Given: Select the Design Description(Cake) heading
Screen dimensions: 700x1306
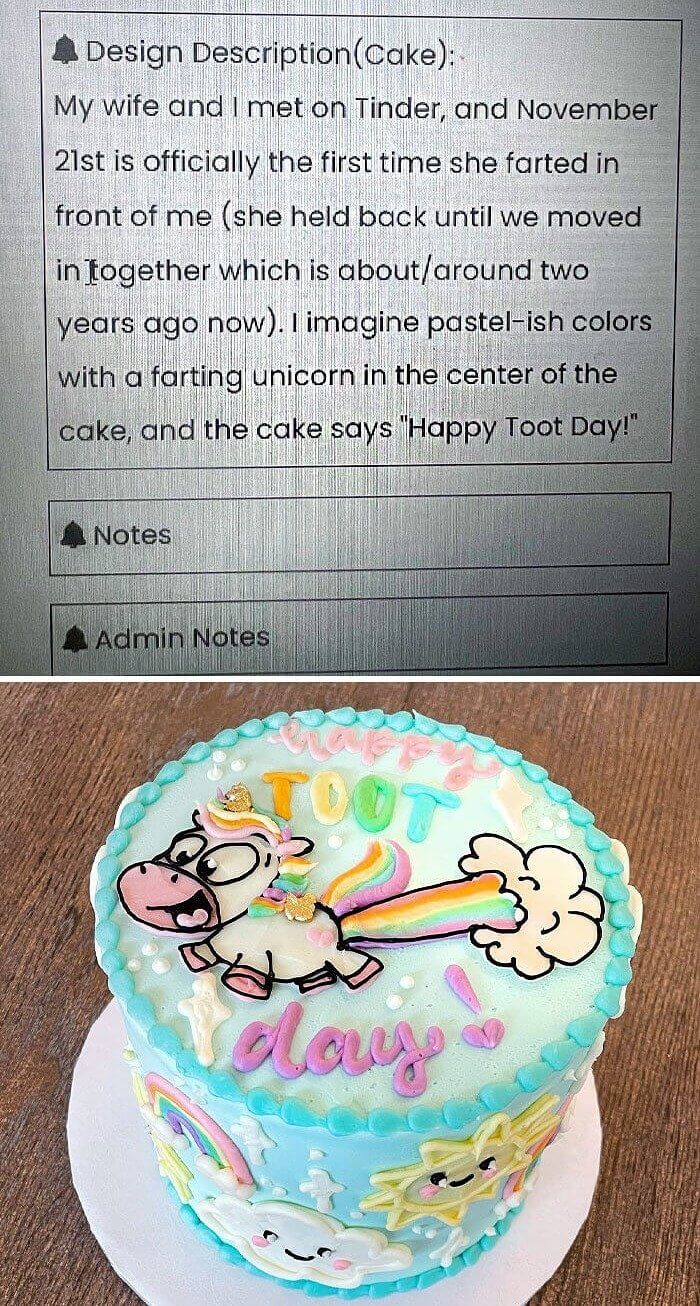Looking at the screenshot, I should pos(270,50).
